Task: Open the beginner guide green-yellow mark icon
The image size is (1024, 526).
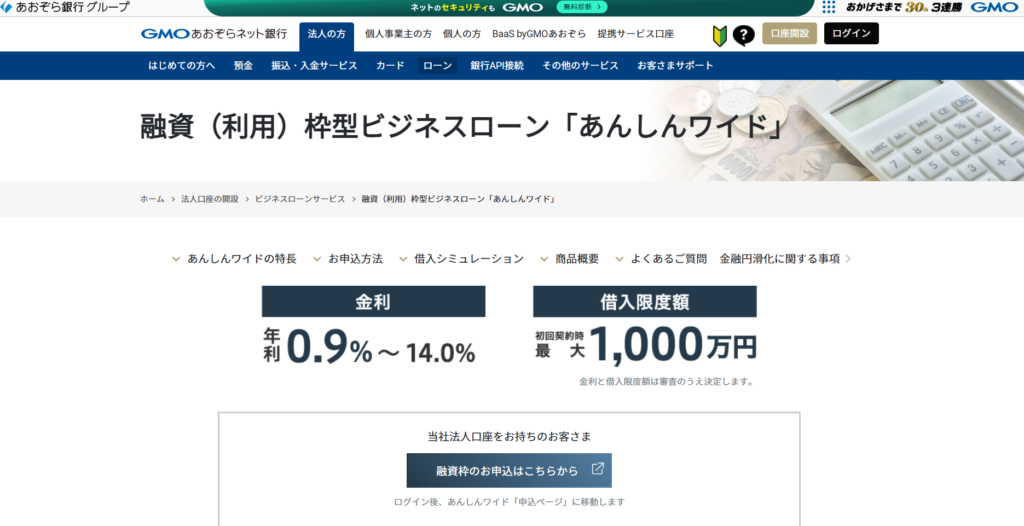Action: tap(719, 35)
